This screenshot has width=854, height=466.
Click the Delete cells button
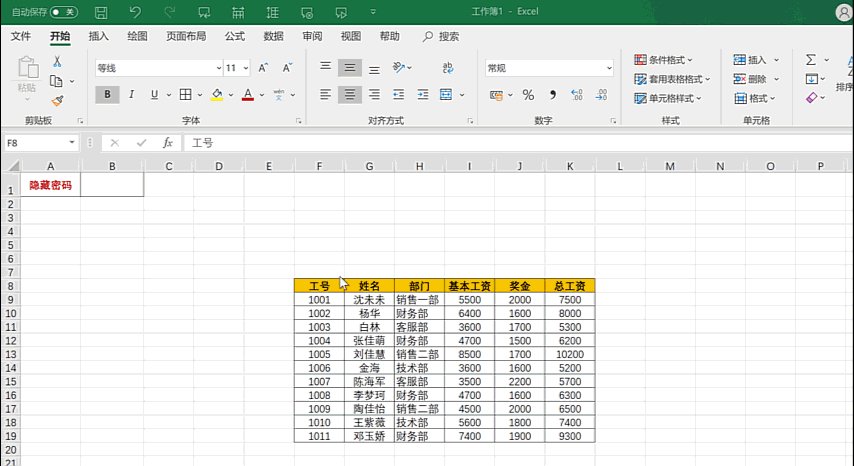pos(750,79)
